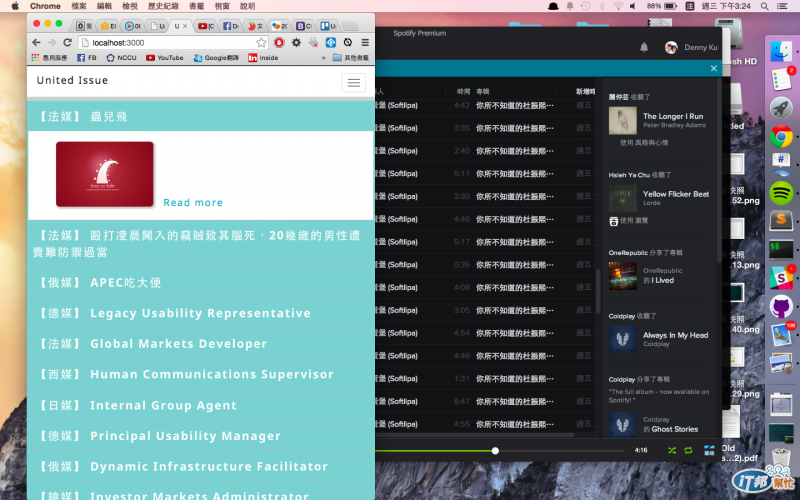The height and width of the screenshot is (500, 800).
Task: Open the Inside bookmark
Action: [263, 58]
